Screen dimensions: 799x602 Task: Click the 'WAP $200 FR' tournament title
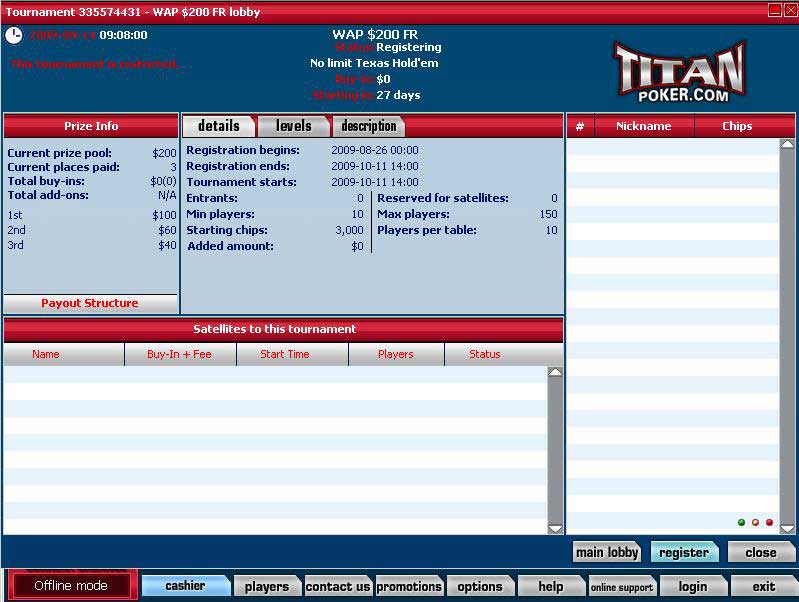375,35
